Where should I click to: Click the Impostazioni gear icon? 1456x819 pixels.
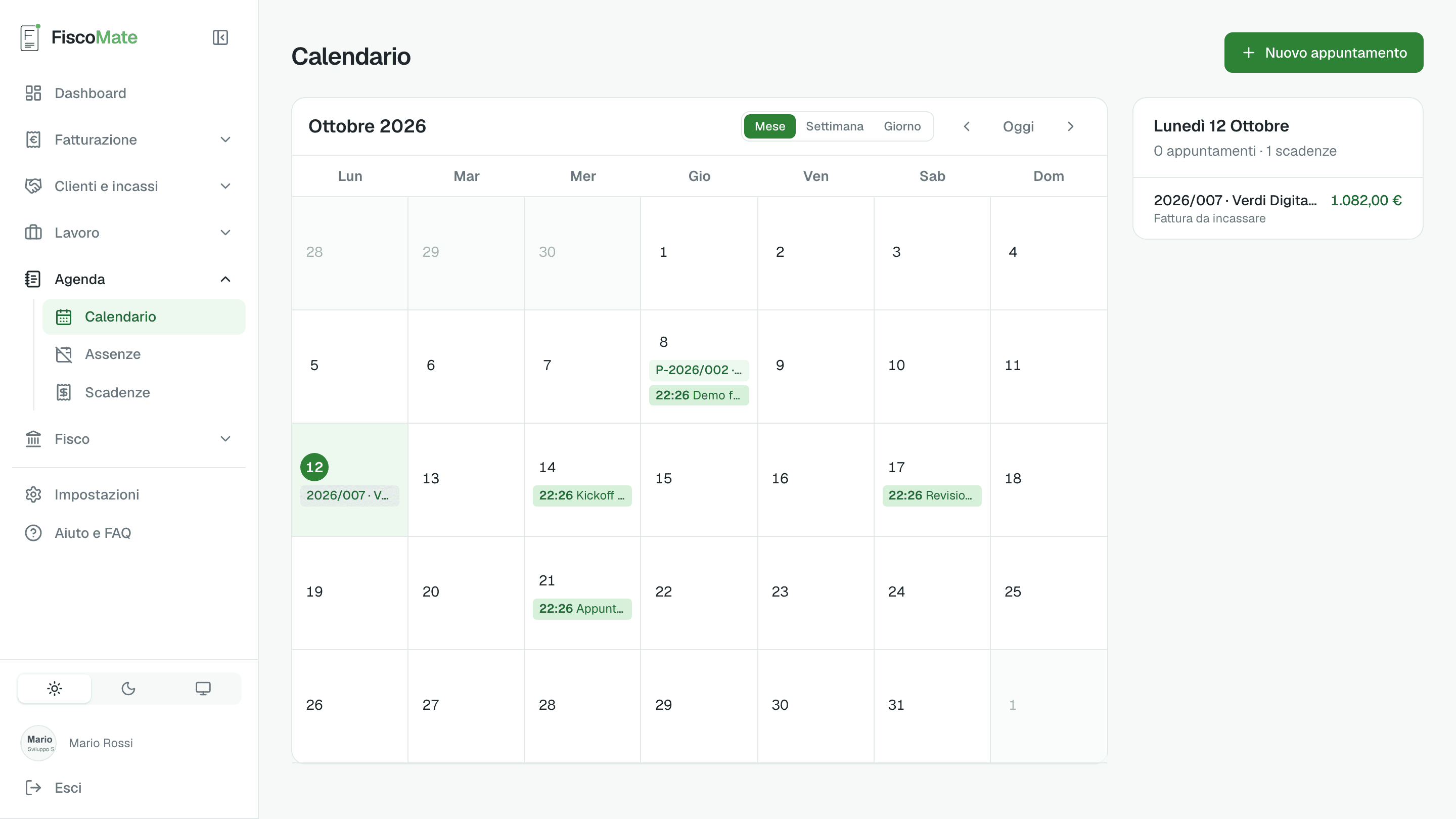(33, 494)
